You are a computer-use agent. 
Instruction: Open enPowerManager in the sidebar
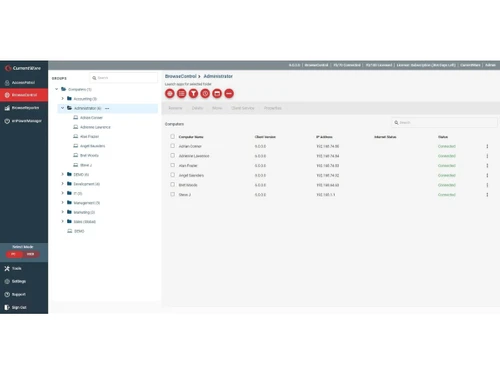23,121
